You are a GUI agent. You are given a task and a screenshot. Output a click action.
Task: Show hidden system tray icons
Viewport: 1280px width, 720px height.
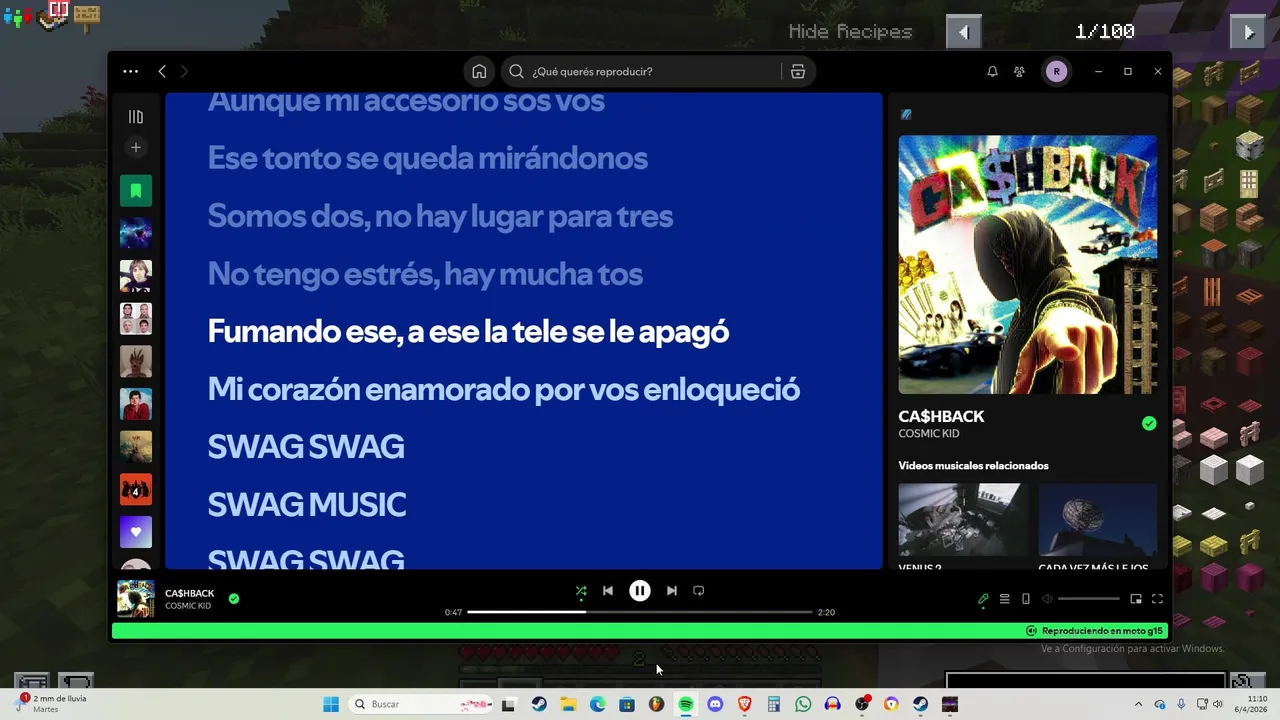tap(1138, 704)
